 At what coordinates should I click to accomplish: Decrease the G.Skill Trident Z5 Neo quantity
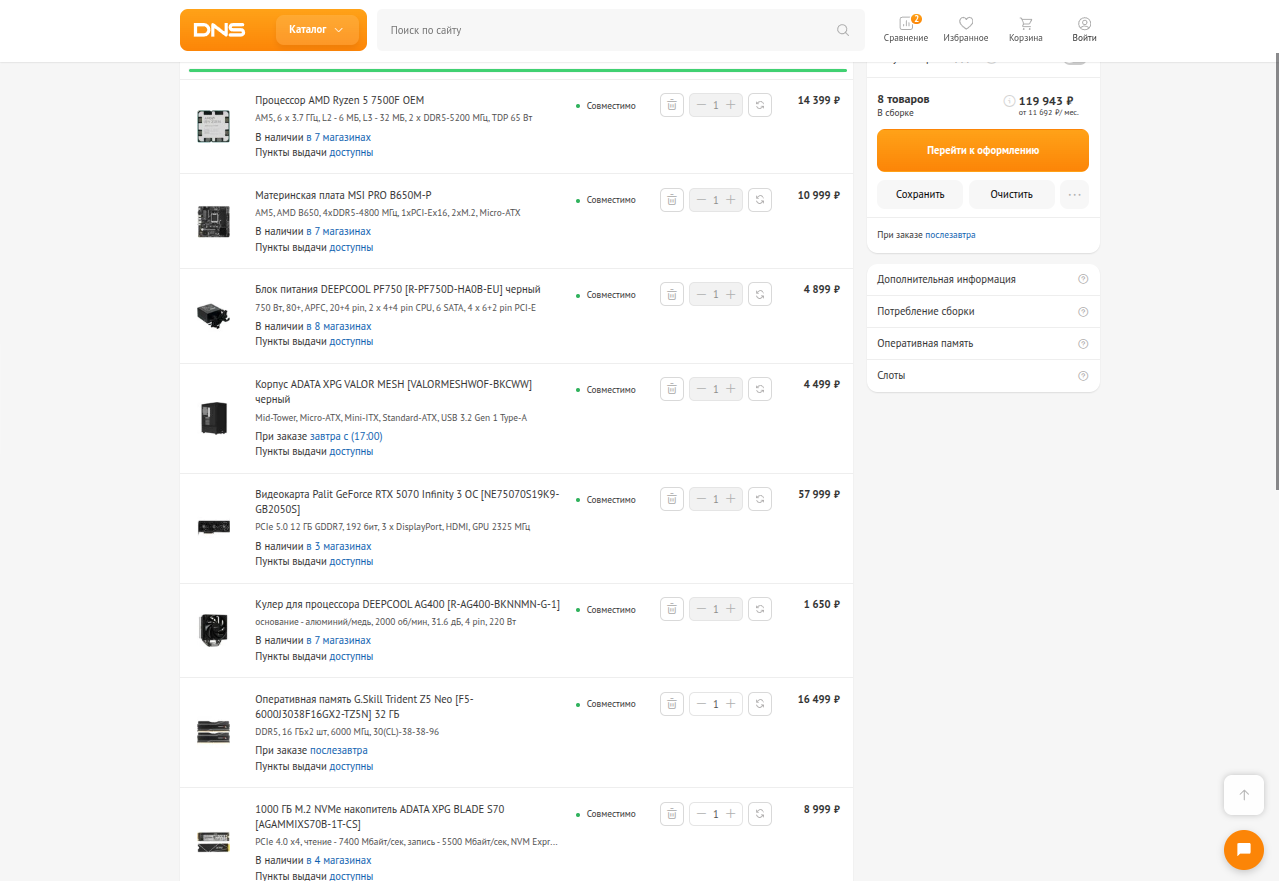701,704
